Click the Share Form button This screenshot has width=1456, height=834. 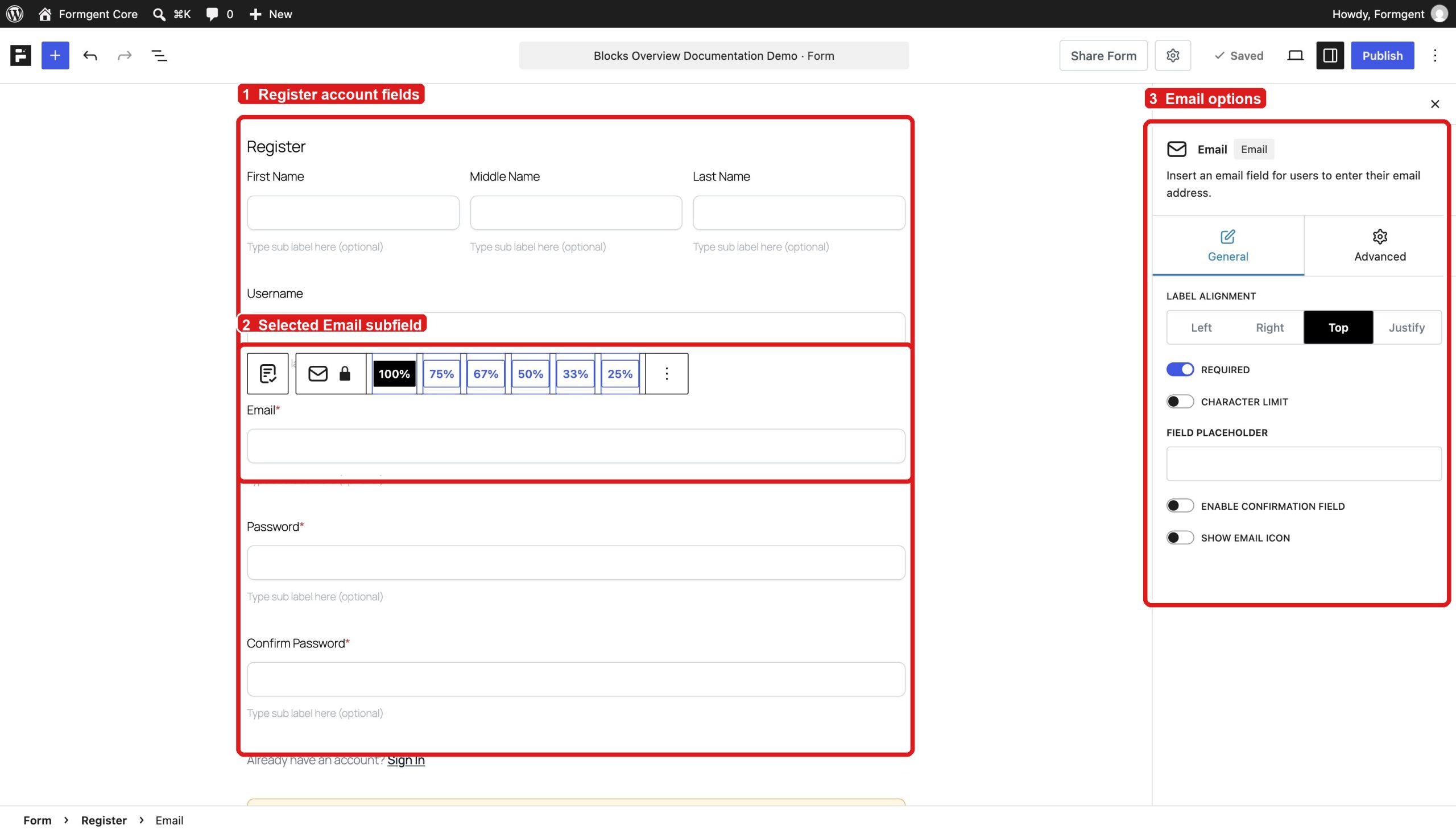pos(1103,56)
